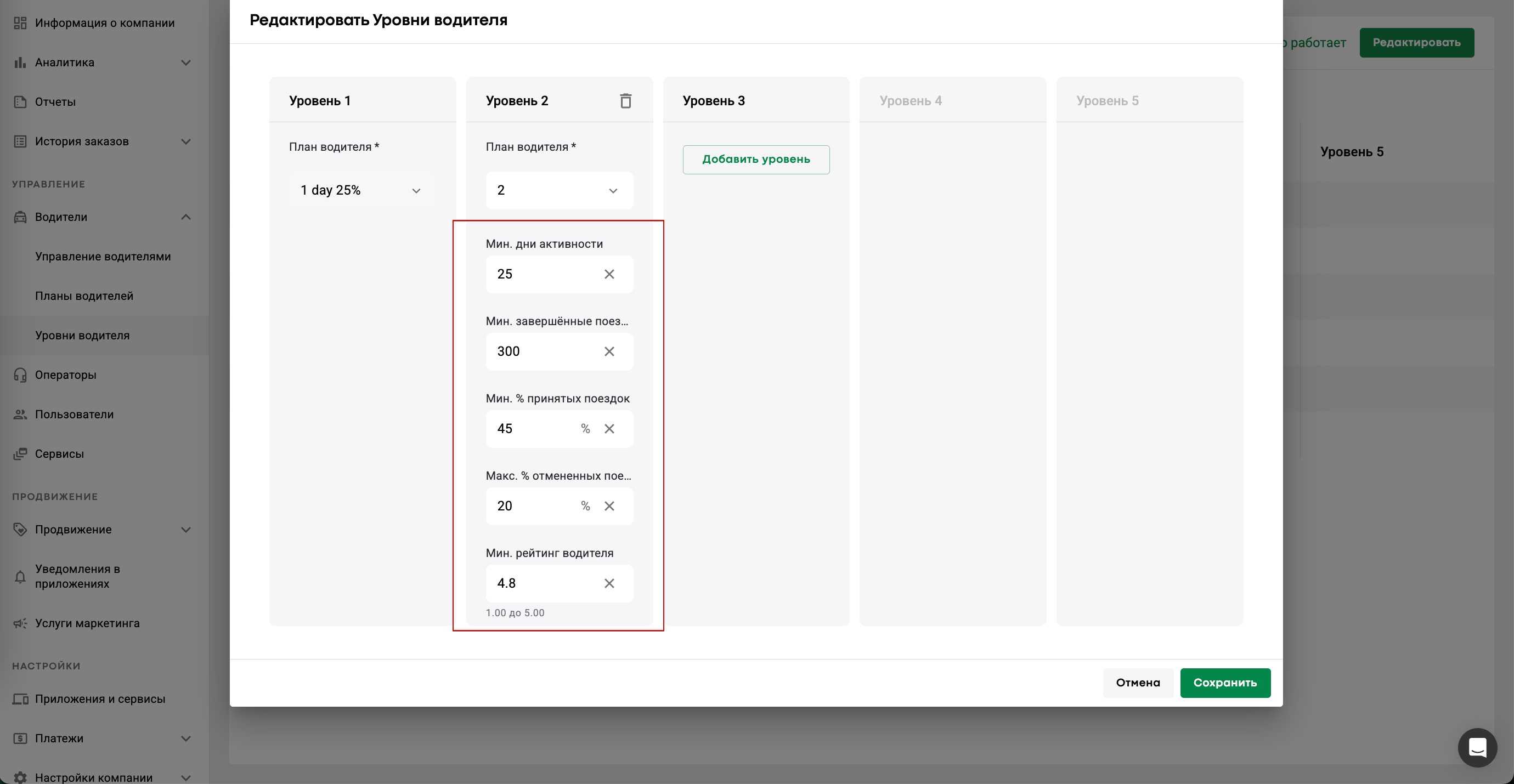Clear the Мин. % принятых поездок value
Image resolution: width=1514 pixels, height=784 pixels.
(609, 429)
